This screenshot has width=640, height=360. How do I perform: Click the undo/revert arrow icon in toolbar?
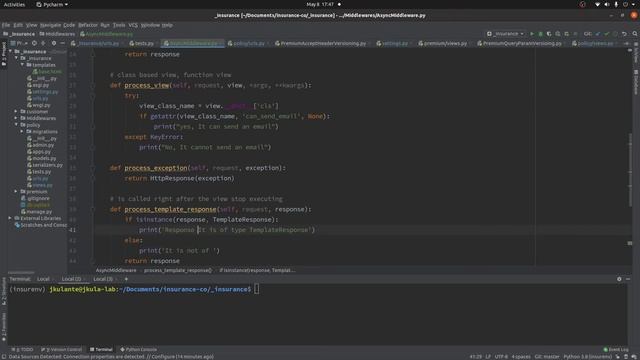[x=624, y=34]
